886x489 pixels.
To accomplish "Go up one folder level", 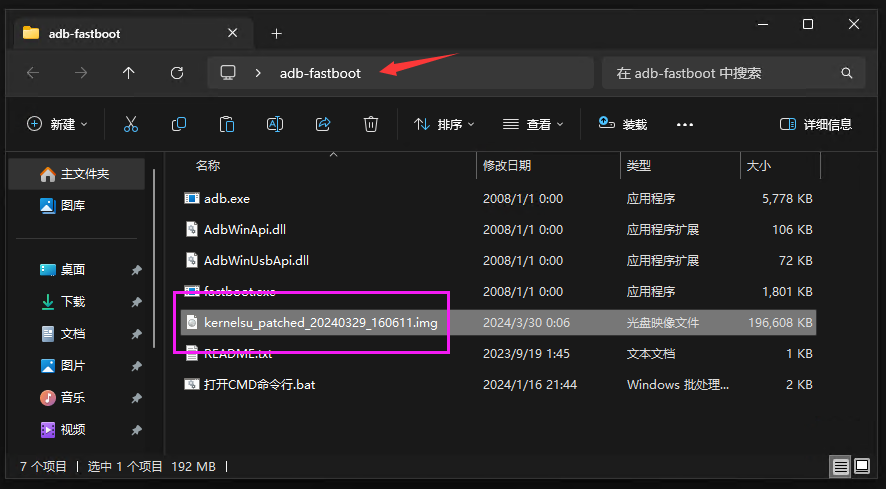I will coord(129,73).
